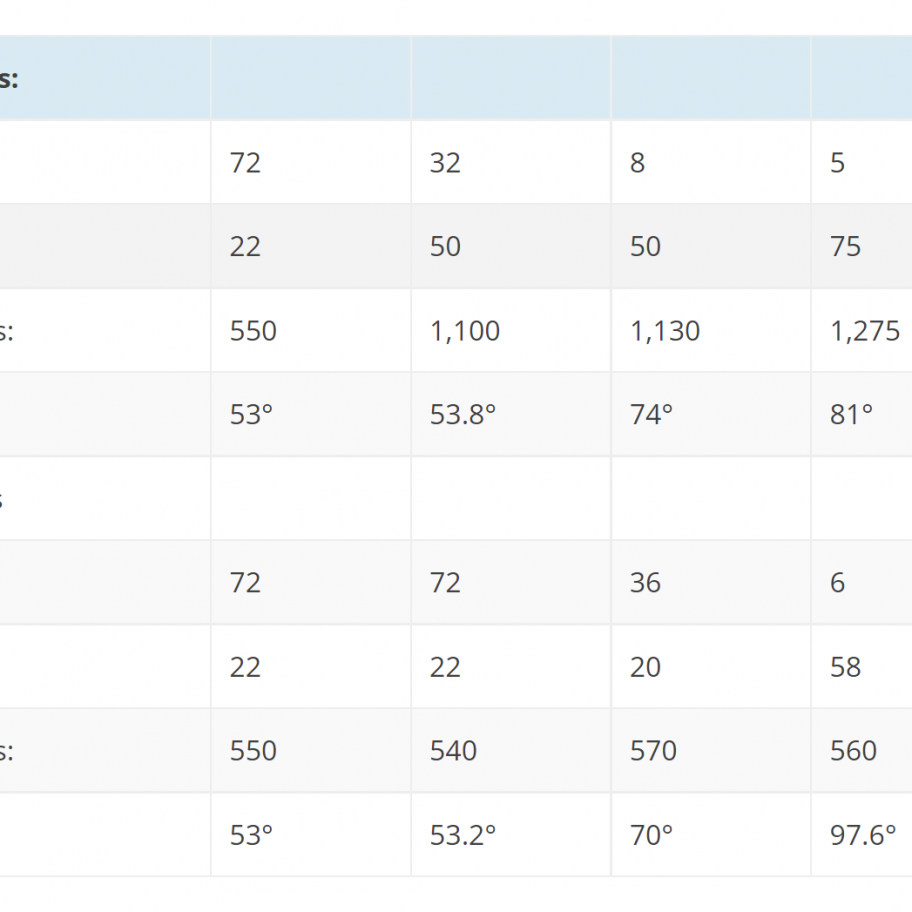Select the 53.8° cell
Screen dimensions: 912x912
point(511,414)
